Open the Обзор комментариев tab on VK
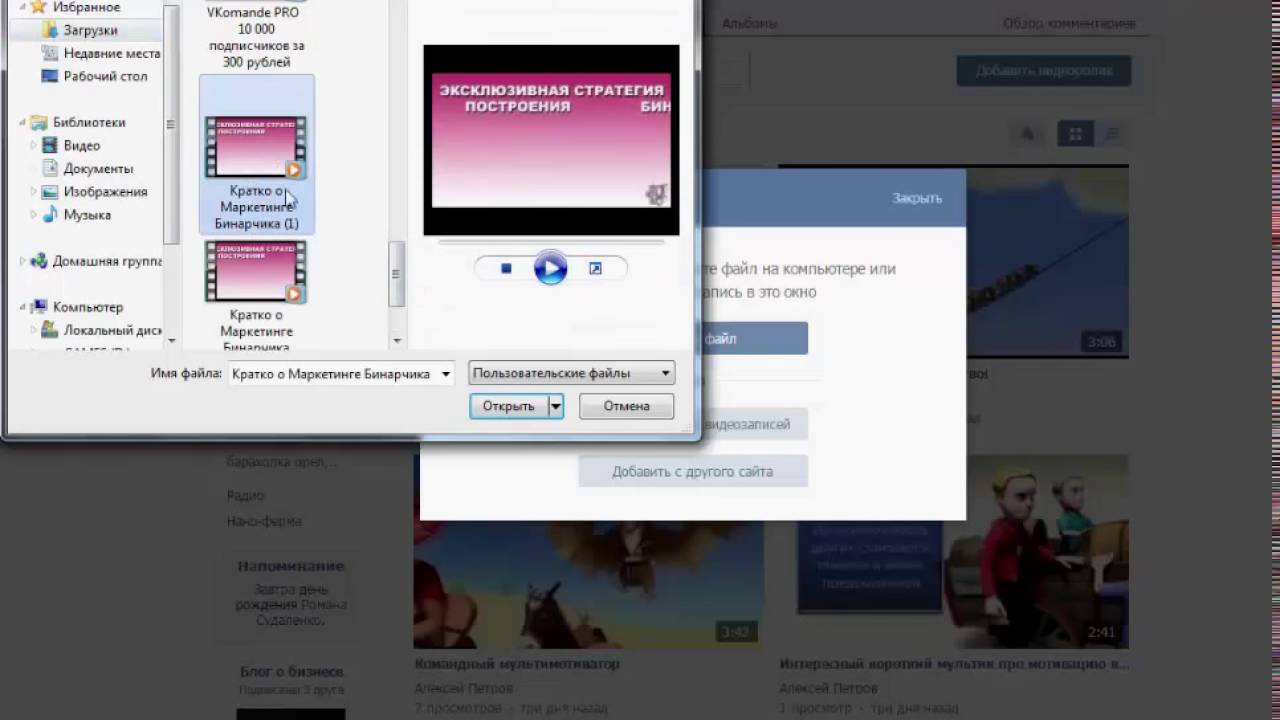The height and width of the screenshot is (720, 1280). 1069,23
